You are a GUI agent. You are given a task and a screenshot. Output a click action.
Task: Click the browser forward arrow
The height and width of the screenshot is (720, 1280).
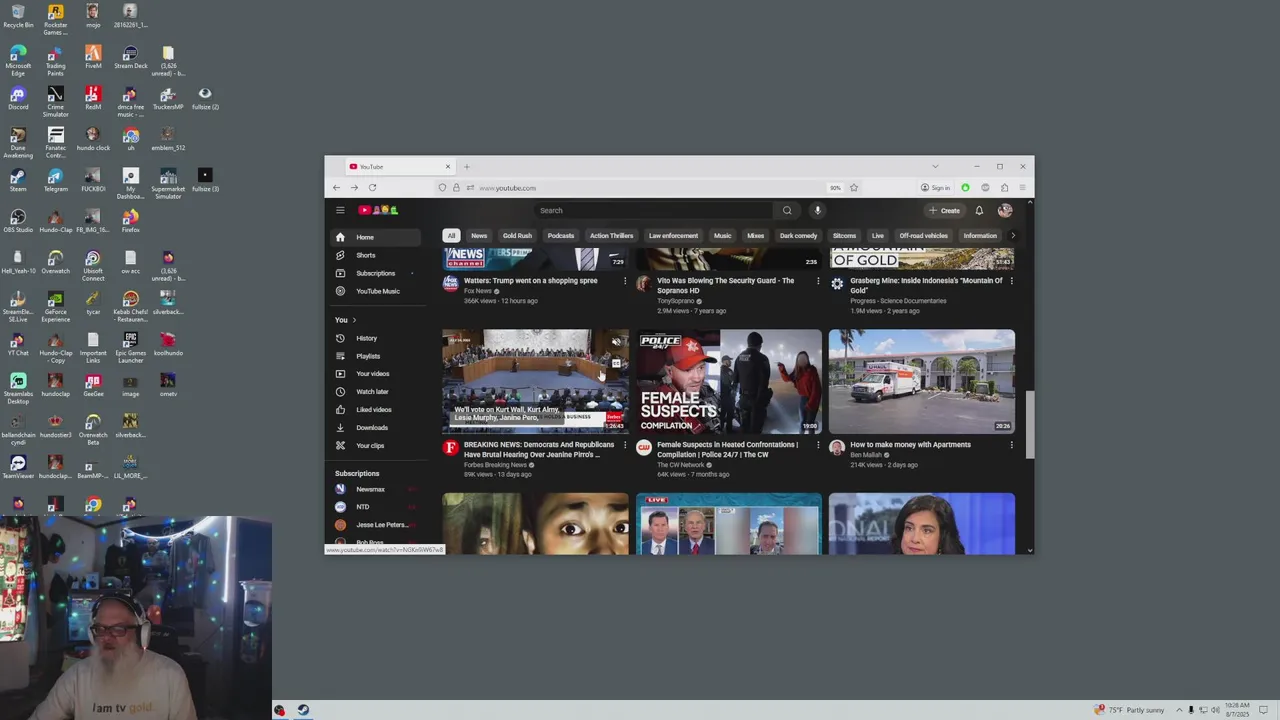click(354, 187)
